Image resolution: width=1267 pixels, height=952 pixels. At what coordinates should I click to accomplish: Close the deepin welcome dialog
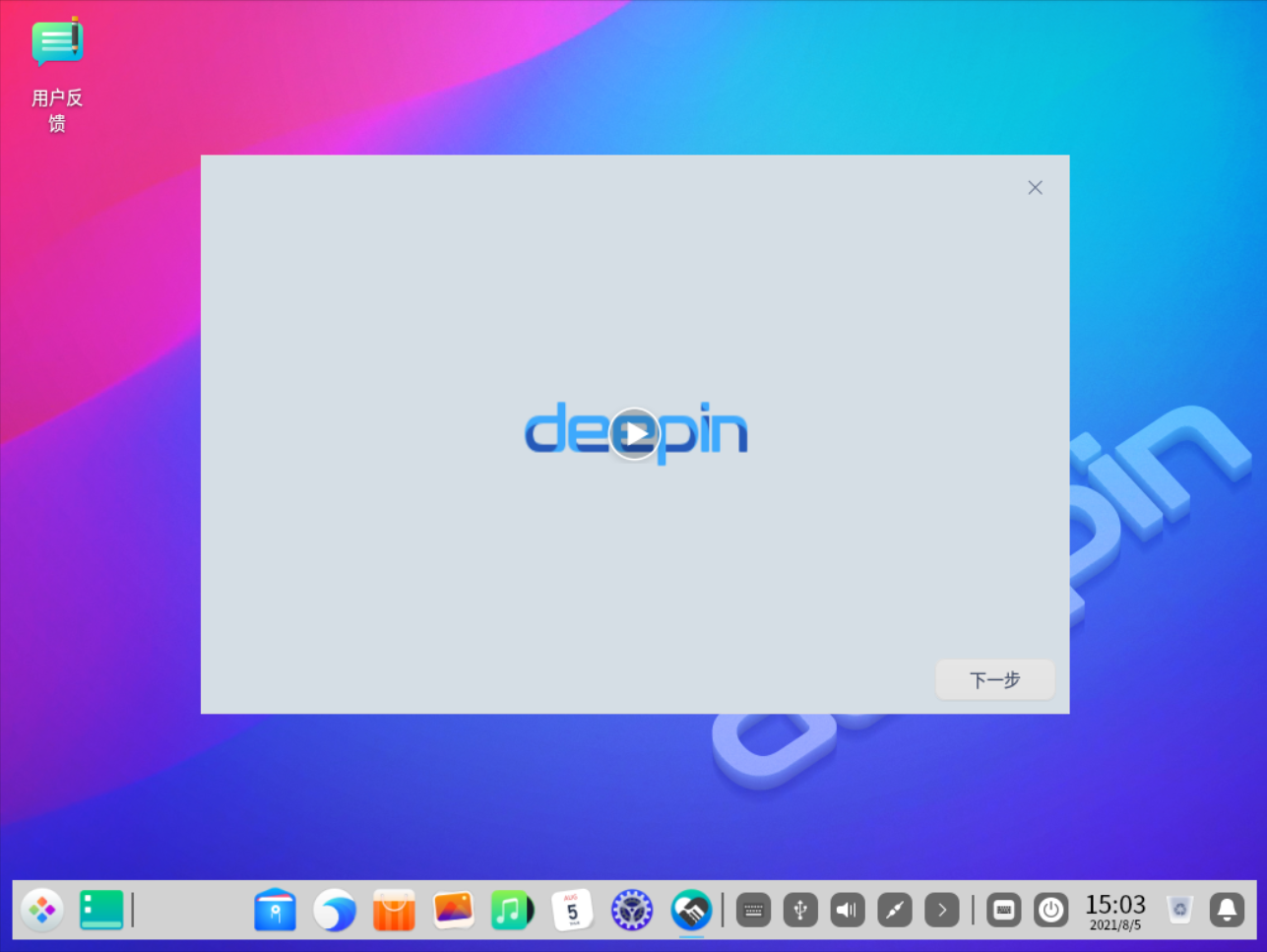(1035, 187)
